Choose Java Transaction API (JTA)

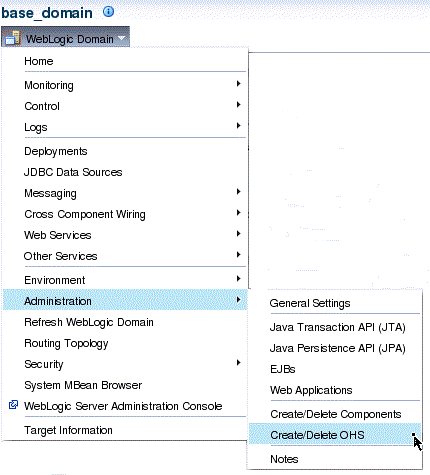(x=337, y=327)
